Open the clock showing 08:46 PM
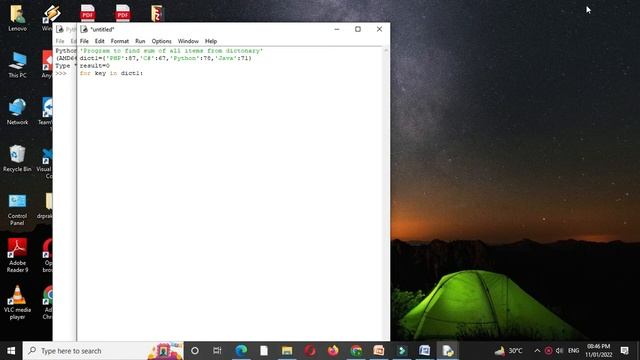Viewport: 640px width, 360px height. click(x=598, y=351)
